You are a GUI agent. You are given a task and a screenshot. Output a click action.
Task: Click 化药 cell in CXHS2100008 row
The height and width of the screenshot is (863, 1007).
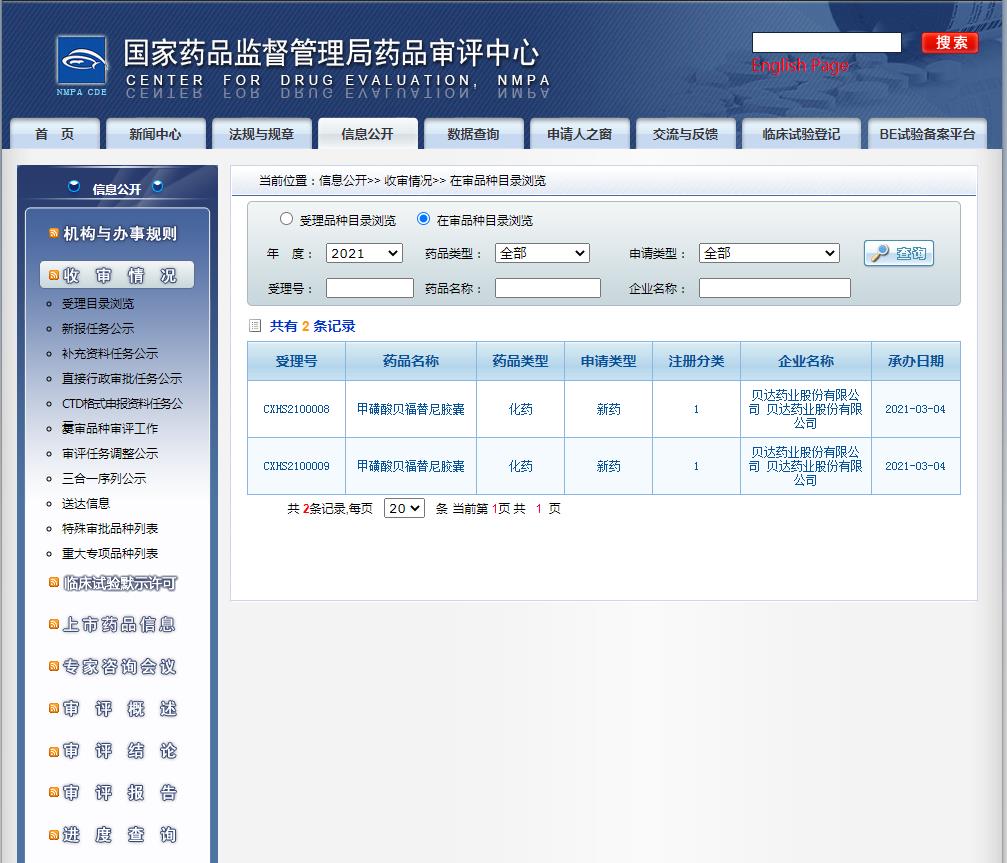point(520,409)
